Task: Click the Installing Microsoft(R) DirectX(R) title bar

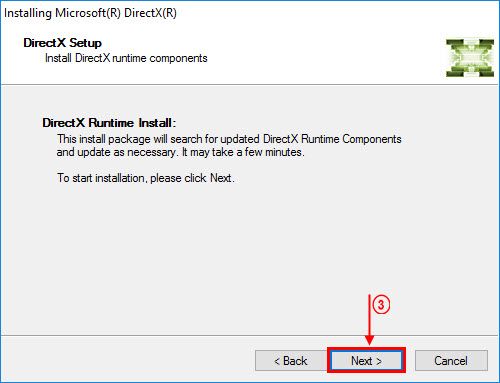Action: [90, 13]
